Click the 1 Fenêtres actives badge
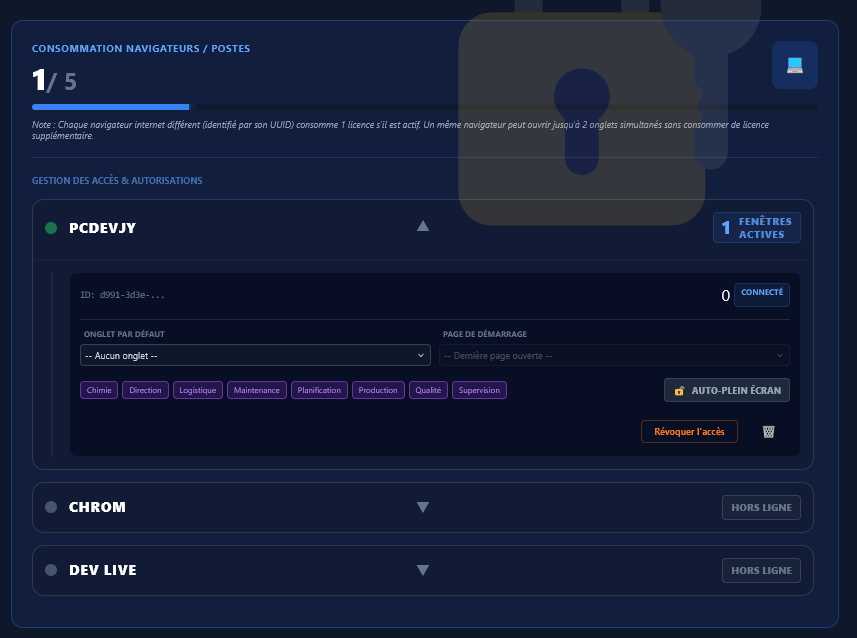857x638 pixels. tap(757, 227)
